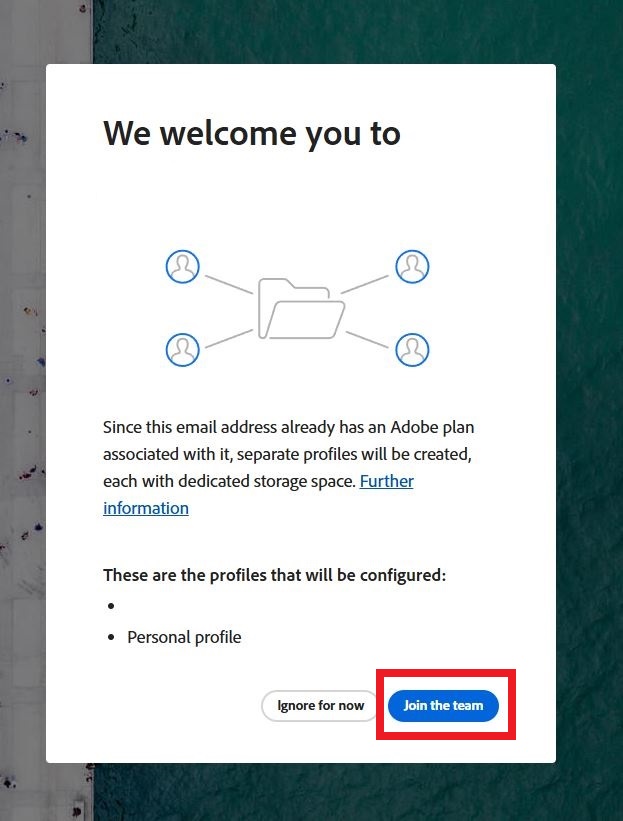This screenshot has height=821, width=623.
Task: Click the Join the team button
Action: coord(443,705)
